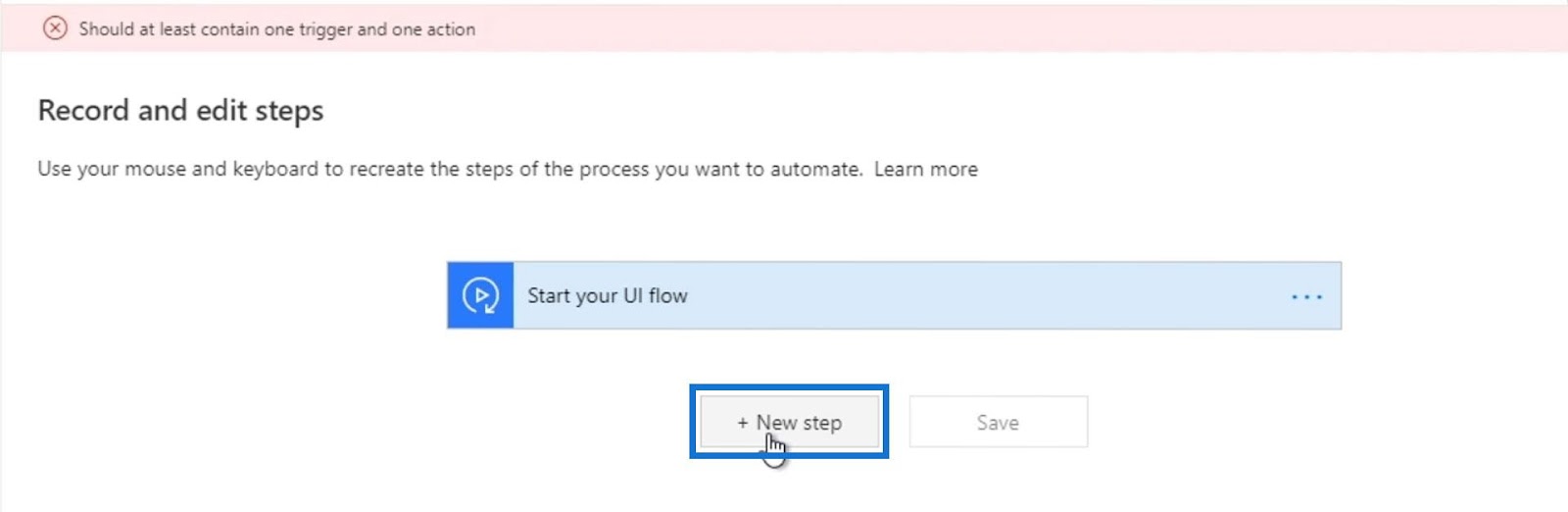Open the three-dot menu on UI flow card

pyautogui.click(x=1306, y=296)
